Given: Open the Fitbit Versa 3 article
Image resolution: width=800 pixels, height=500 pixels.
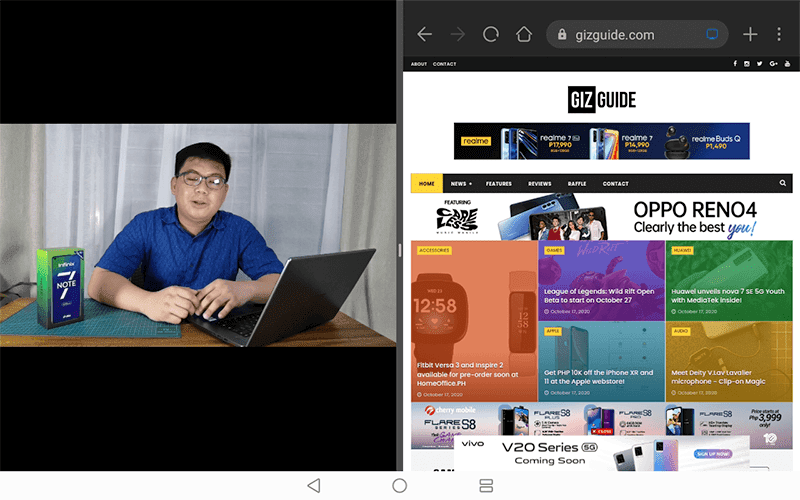Looking at the screenshot, I should (474, 321).
